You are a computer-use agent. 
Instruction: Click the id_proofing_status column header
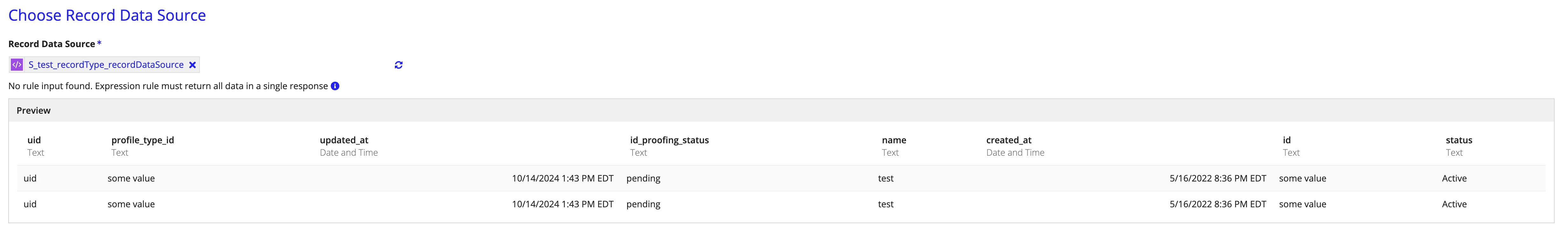(x=669, y=140)
